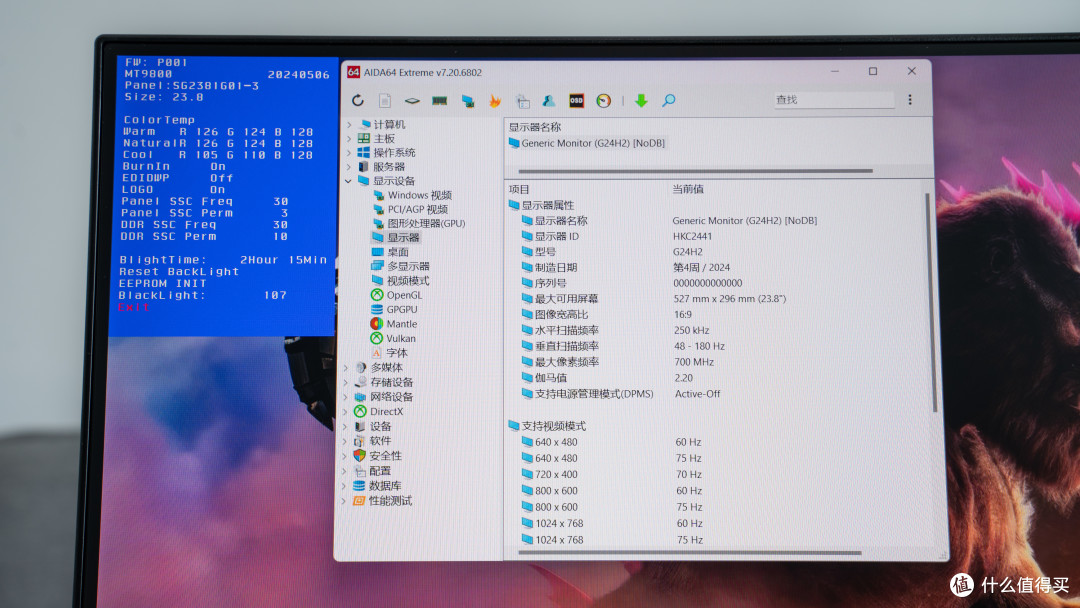Select the OpenGL entry in the sidebar
The width and height of the screenshot is (1080, 608).
(x=402, y=294)
